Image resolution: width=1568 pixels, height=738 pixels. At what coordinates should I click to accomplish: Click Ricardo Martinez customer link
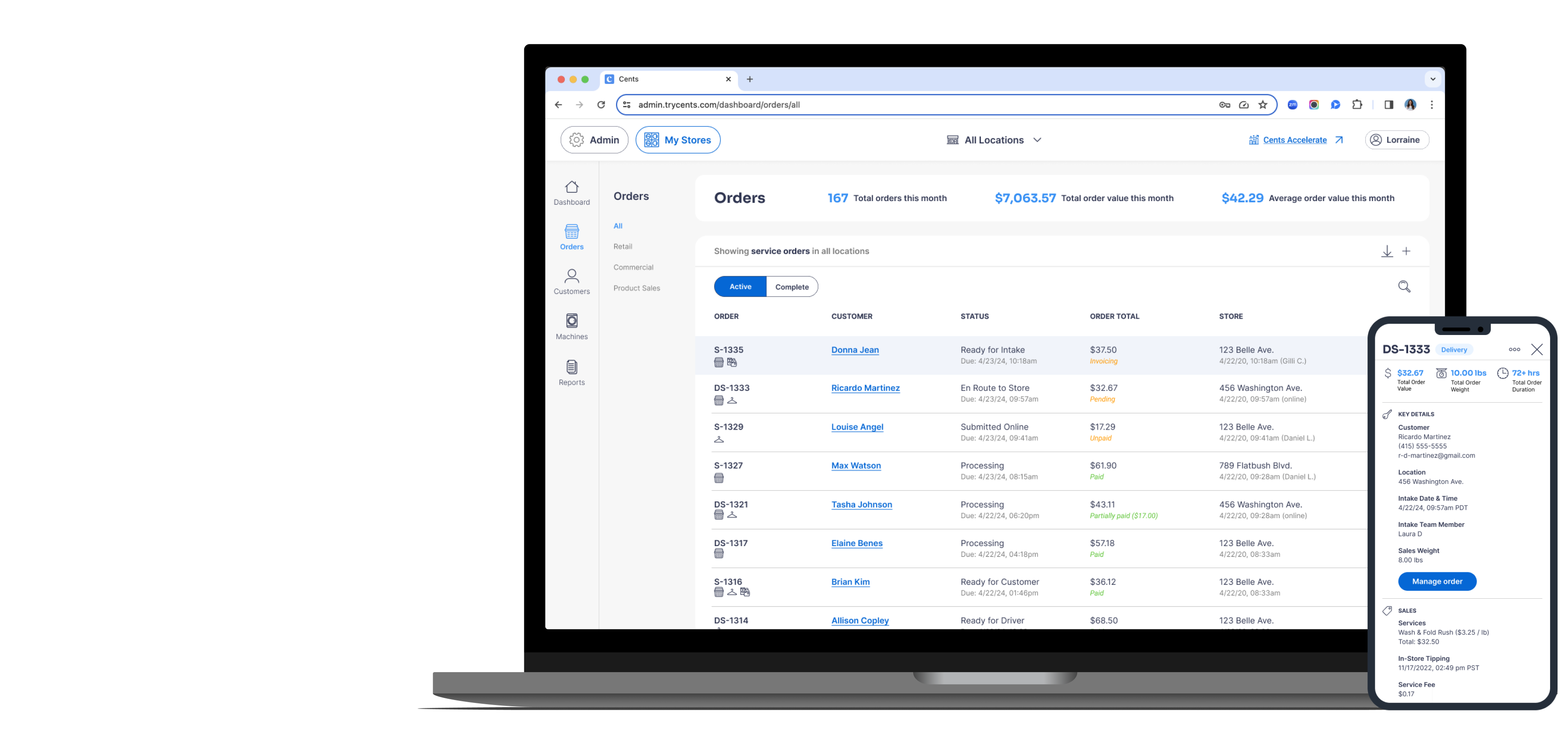pos(864,387)
